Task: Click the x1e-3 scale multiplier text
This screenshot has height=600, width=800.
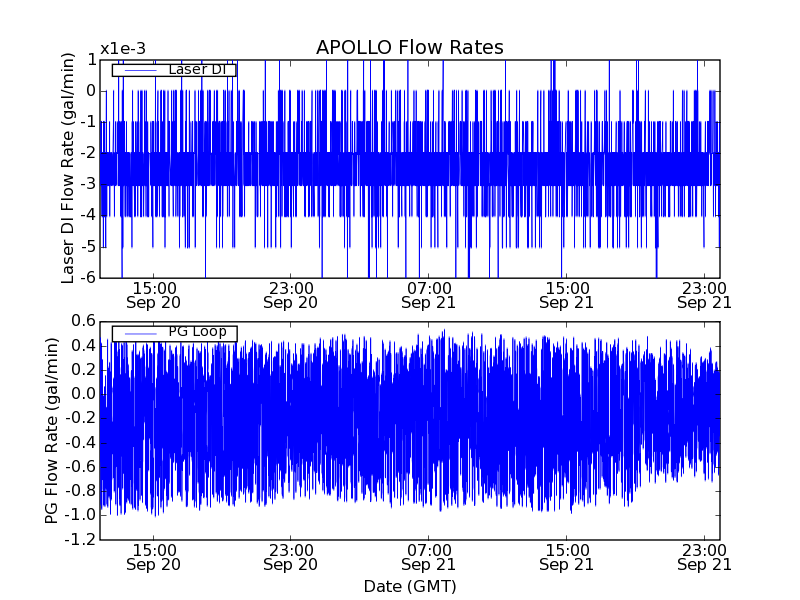Action: click(122, 49)
